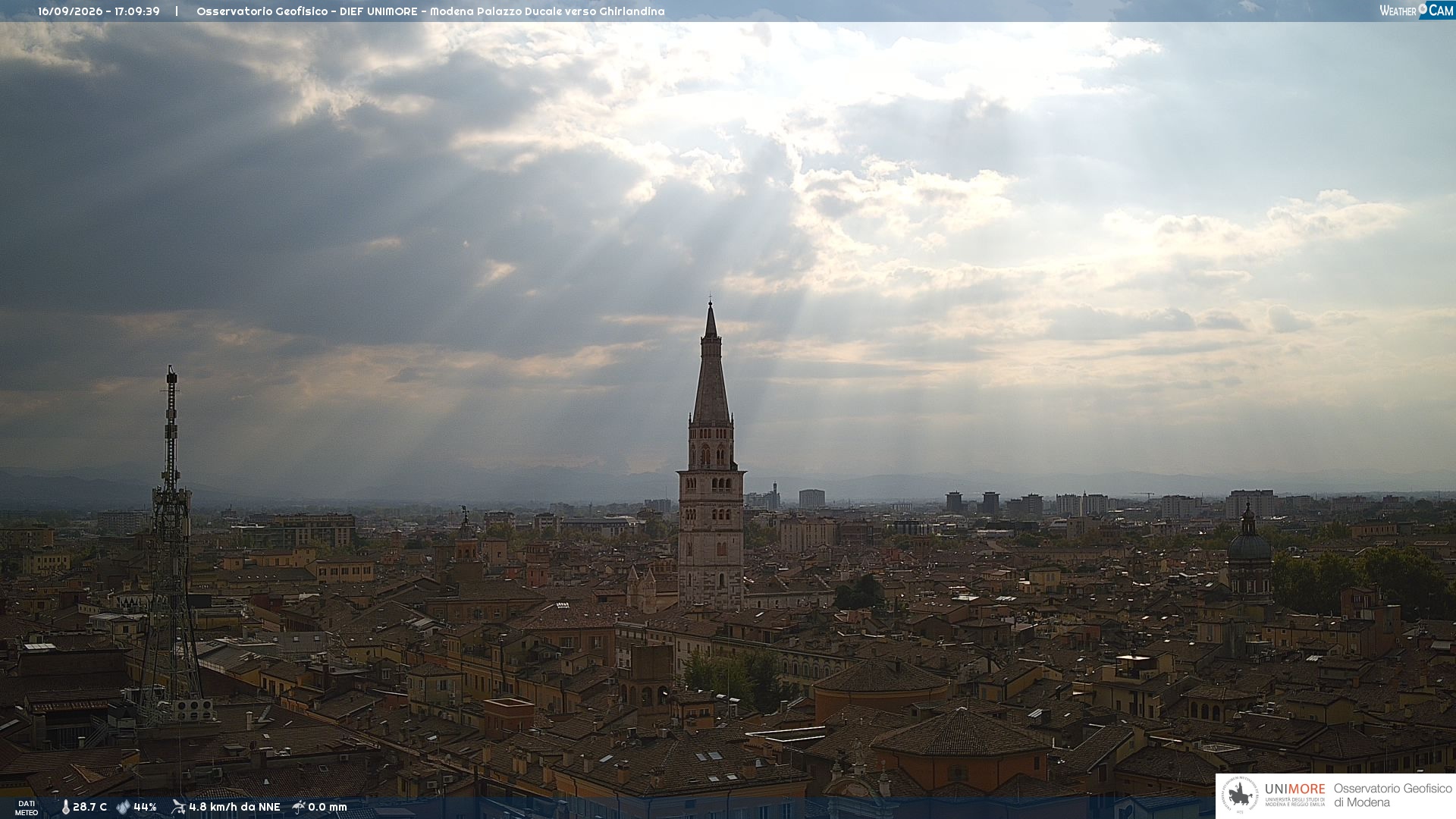Click Osservatorio Geofisico di Modena text
This screenshot has width=1456, height=819.
[1392, 795]
